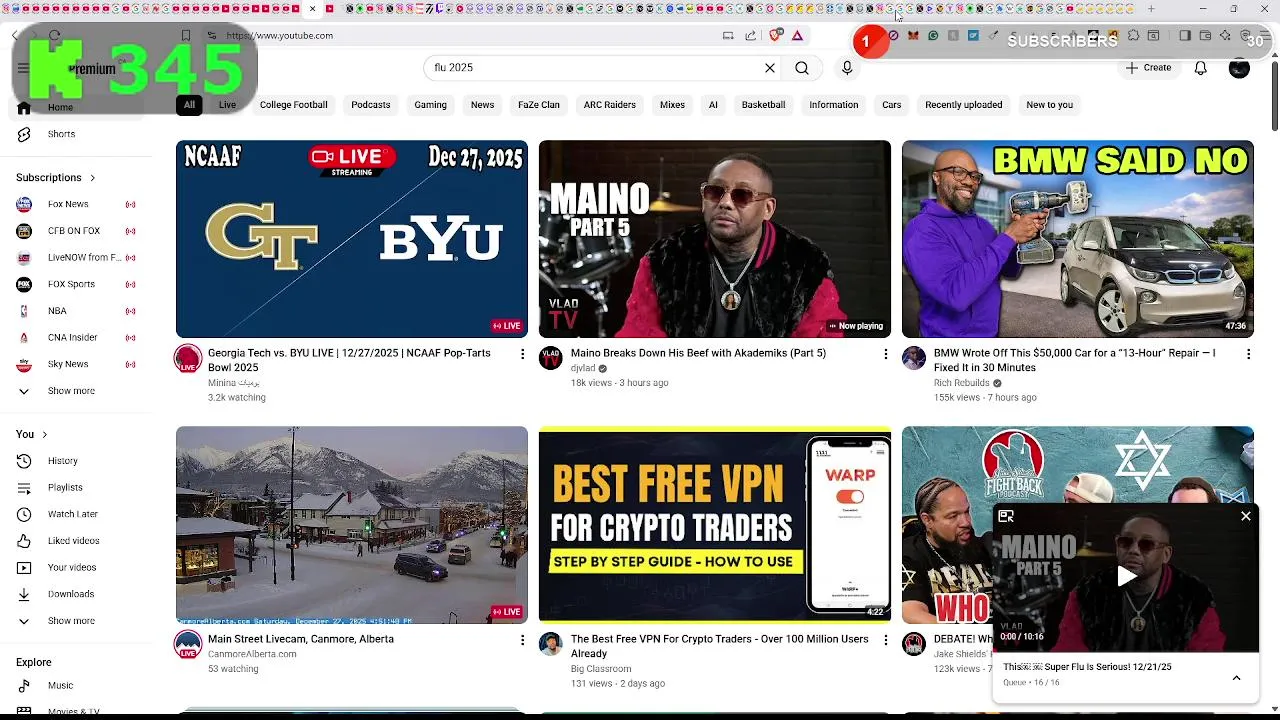The width and height of the screenshot is (1280, 720).
Task: Open more options for Best Free VPN video
Action: (x=885, y=640)
